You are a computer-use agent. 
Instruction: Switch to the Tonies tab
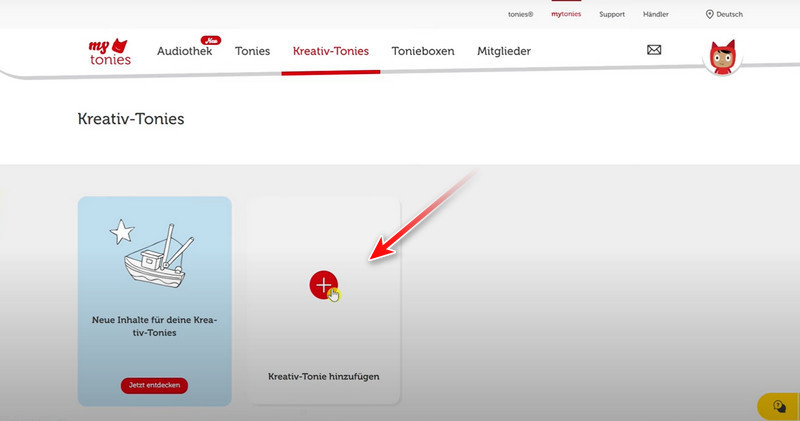click(253, 51)
